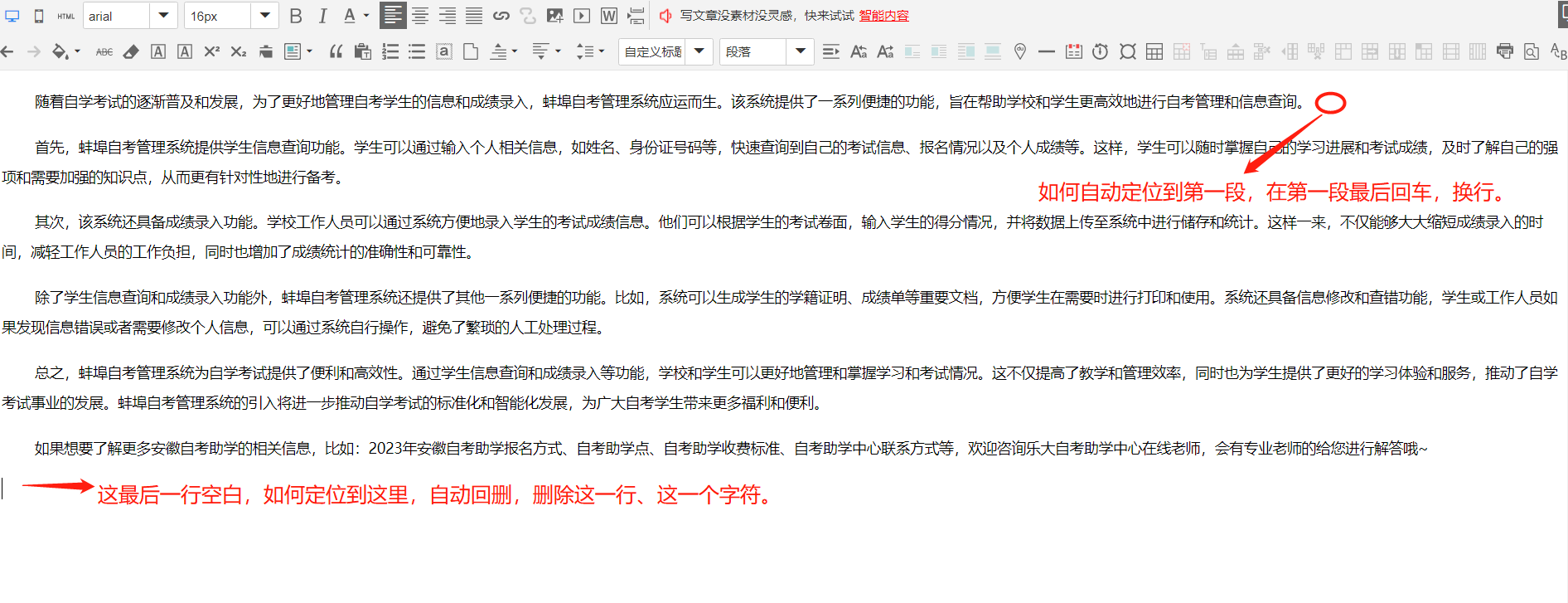Image resolution: width=1568 pixels, height=603 pixels.
Task: Switch to HTML source view
Action: click(x=65, y=16)
